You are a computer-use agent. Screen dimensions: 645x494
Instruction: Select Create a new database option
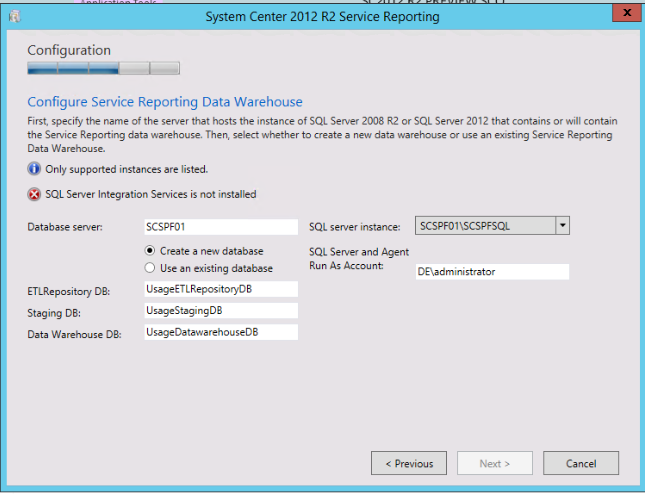[x=151, y=251]
